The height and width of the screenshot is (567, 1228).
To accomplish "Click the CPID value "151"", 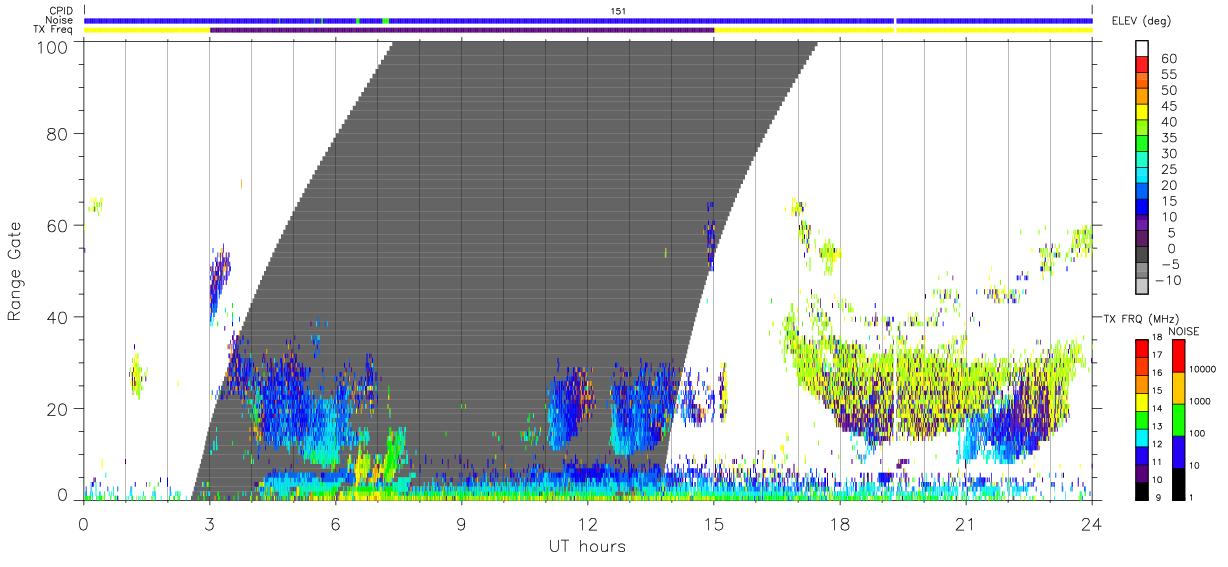I will coord(618,11).
